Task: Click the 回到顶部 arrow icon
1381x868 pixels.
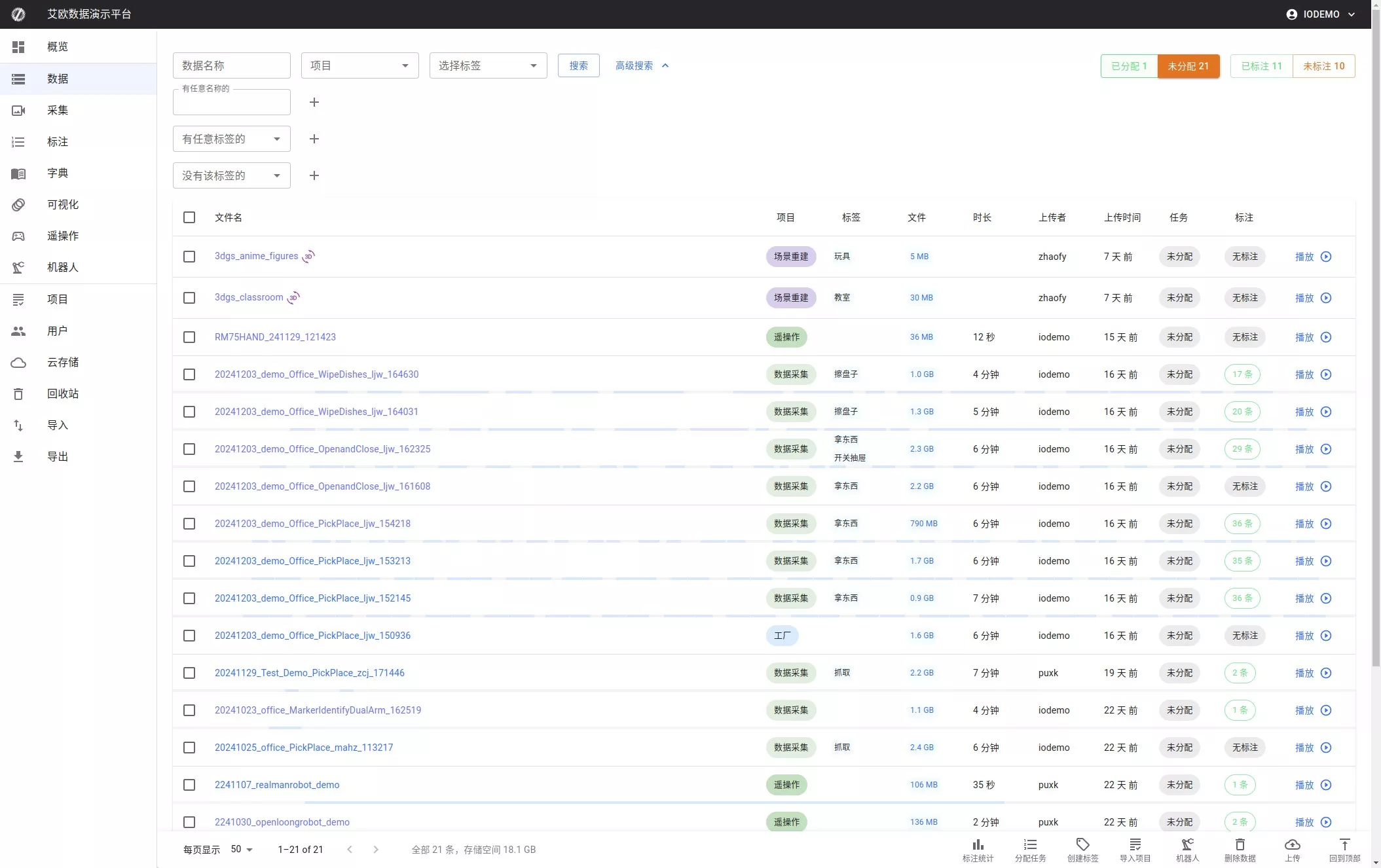Action: [1344, 845]
